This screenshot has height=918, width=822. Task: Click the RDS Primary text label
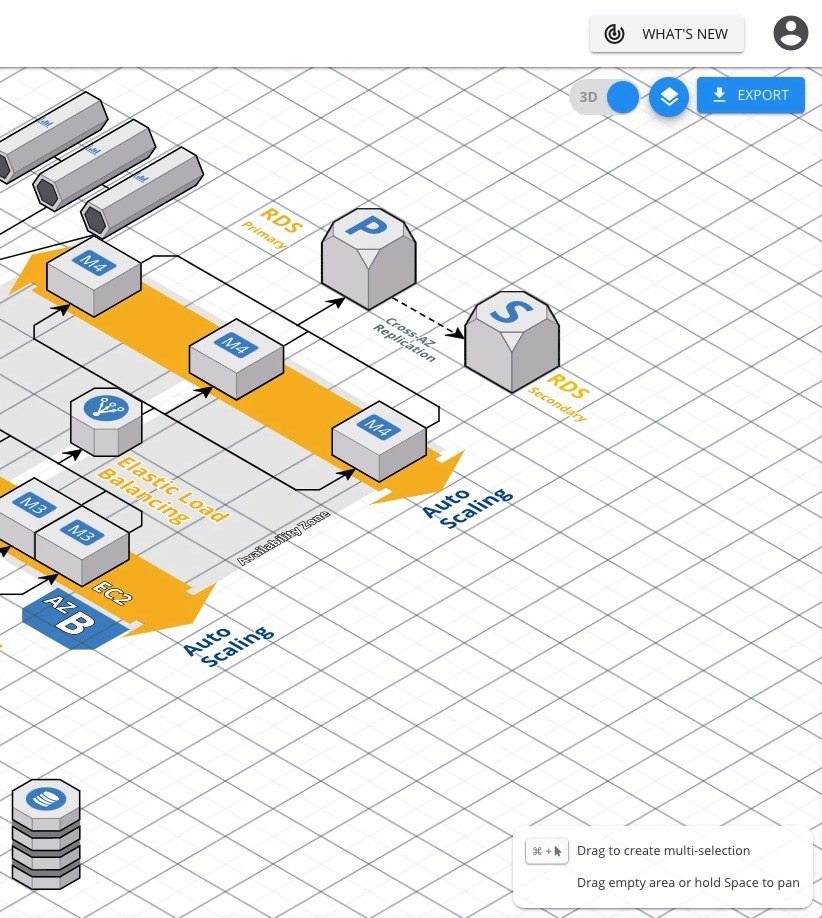(x=274, y=228)
